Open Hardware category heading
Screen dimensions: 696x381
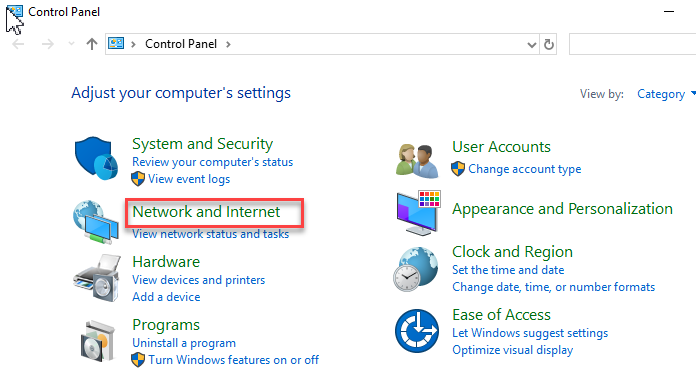pyautogui.click(x=166, y=262)
